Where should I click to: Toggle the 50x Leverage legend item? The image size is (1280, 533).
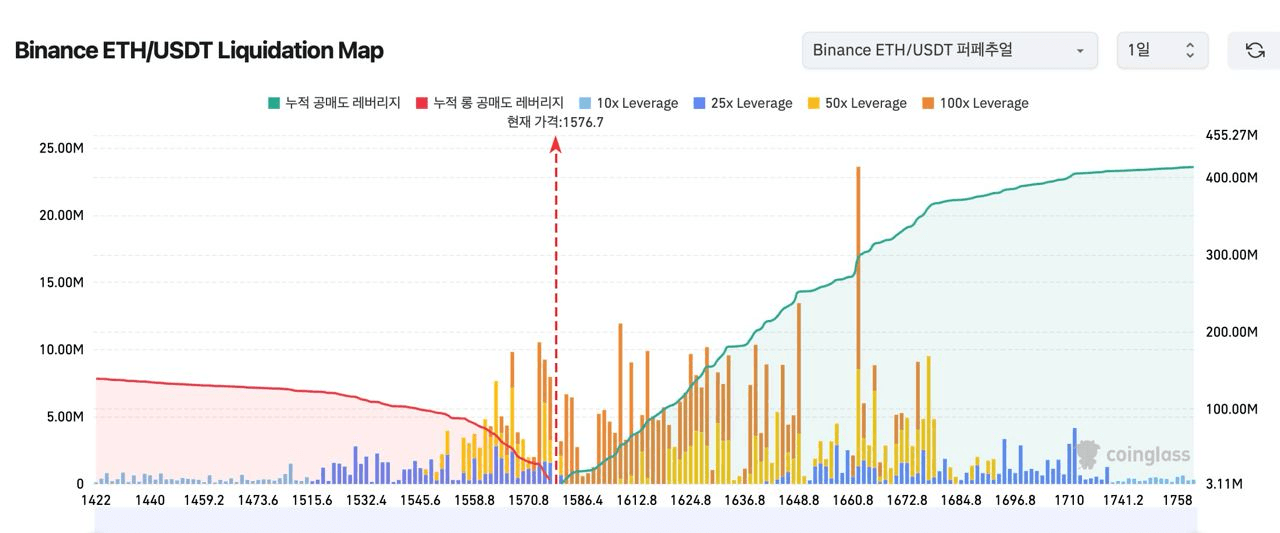click(856, 103)
